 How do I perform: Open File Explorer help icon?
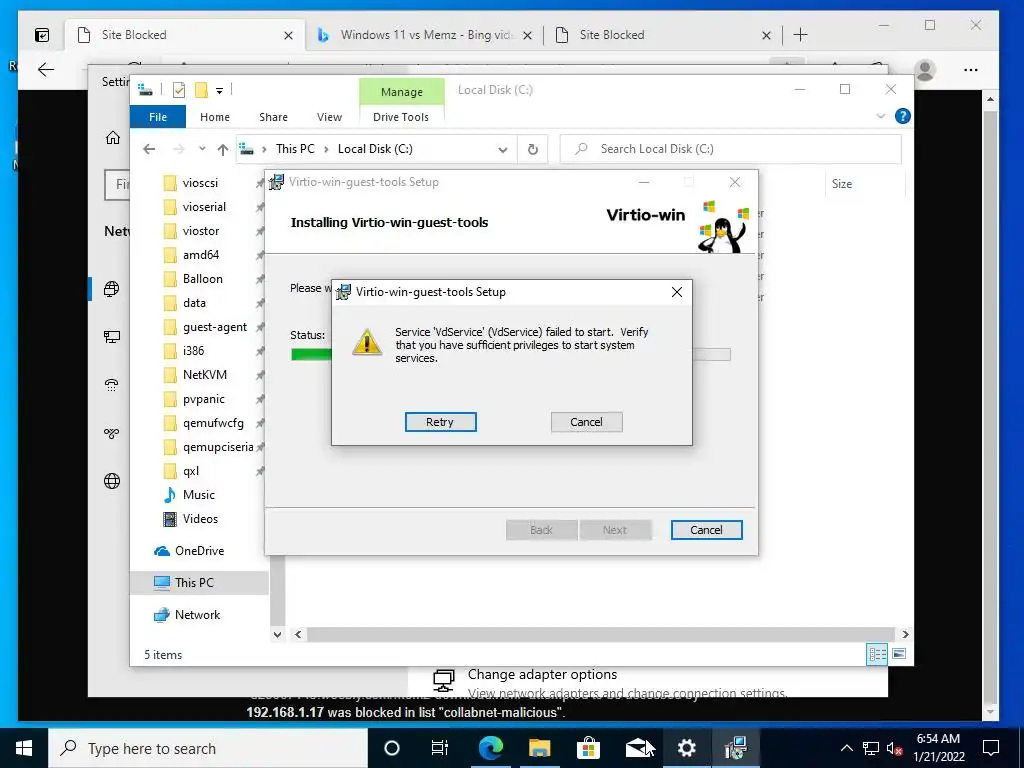click(903, 116)
